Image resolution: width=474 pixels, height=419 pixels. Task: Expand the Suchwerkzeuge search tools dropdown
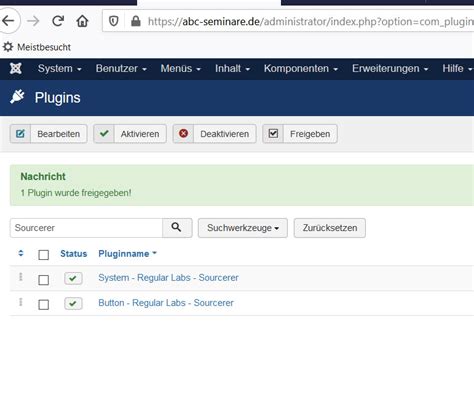[x=243, y=228]
